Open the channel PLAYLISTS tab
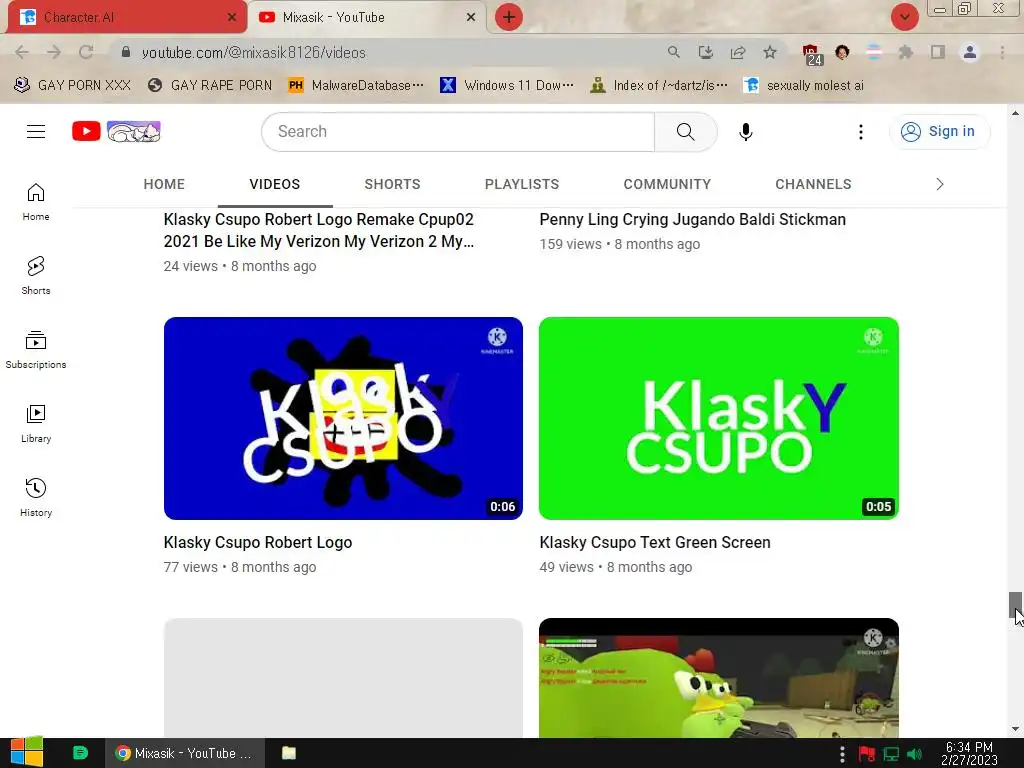 (x=522, y=184)
